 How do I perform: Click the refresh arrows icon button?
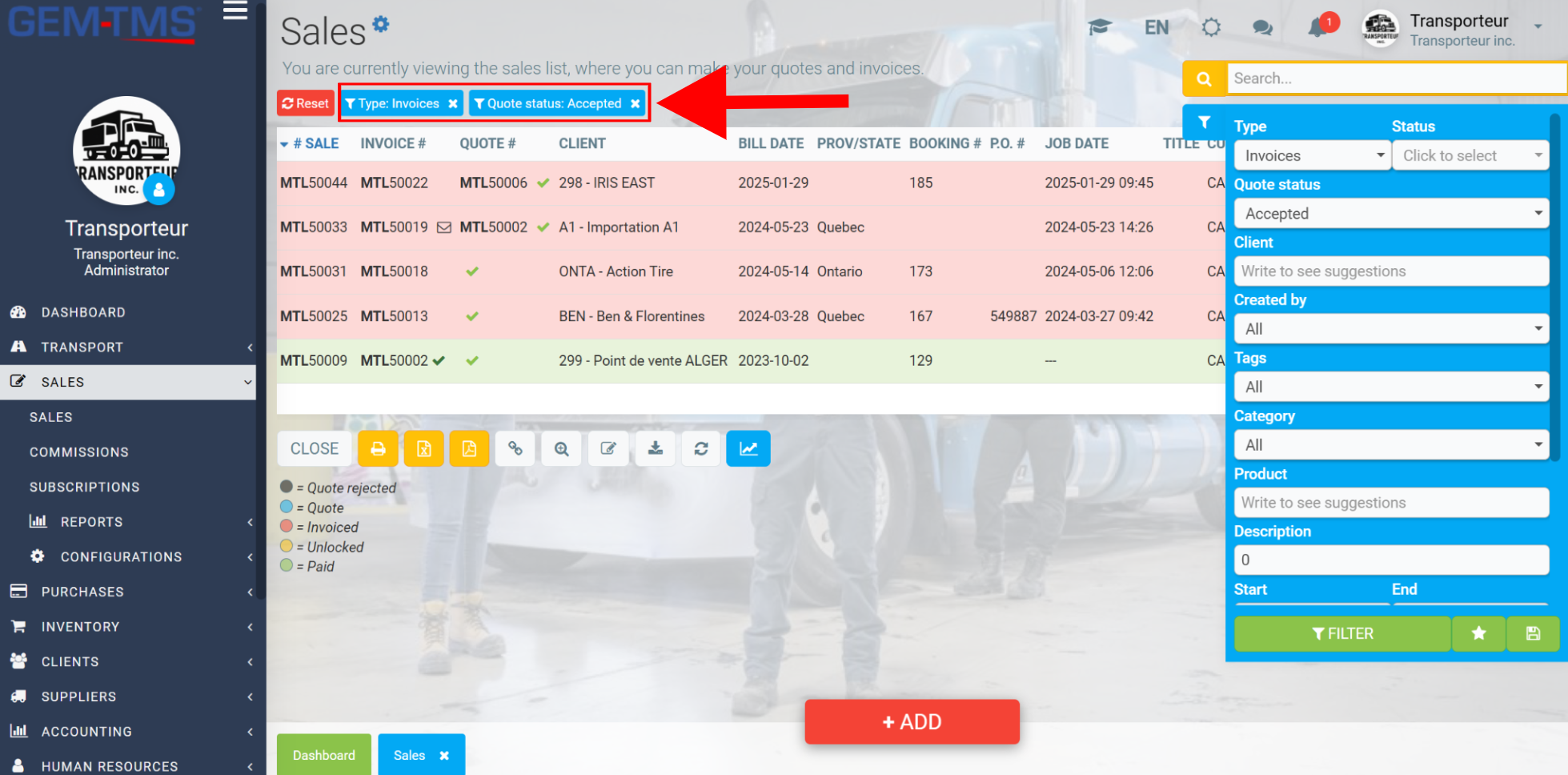pos(701,448)
